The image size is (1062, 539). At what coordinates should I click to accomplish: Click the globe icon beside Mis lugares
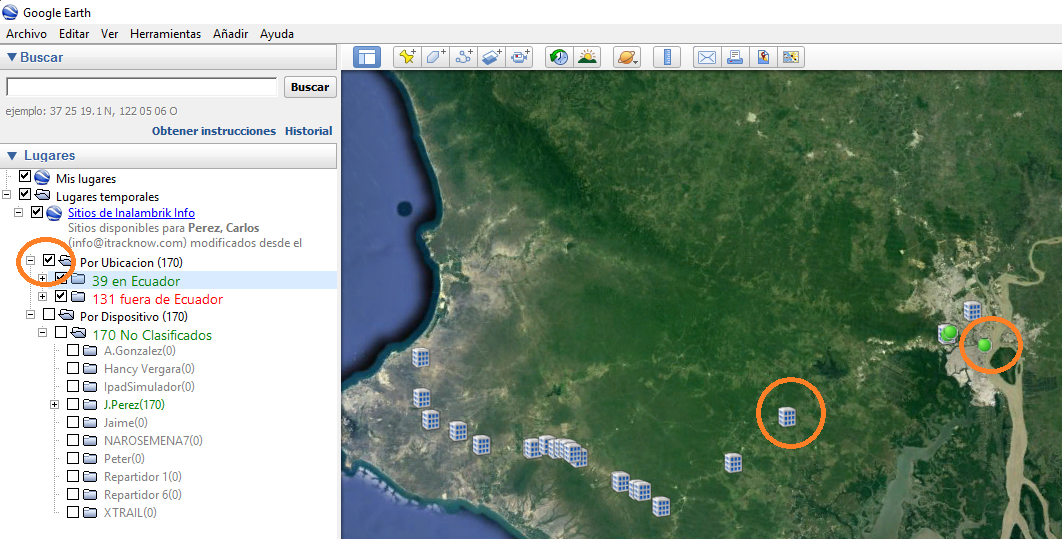point(43,178)
